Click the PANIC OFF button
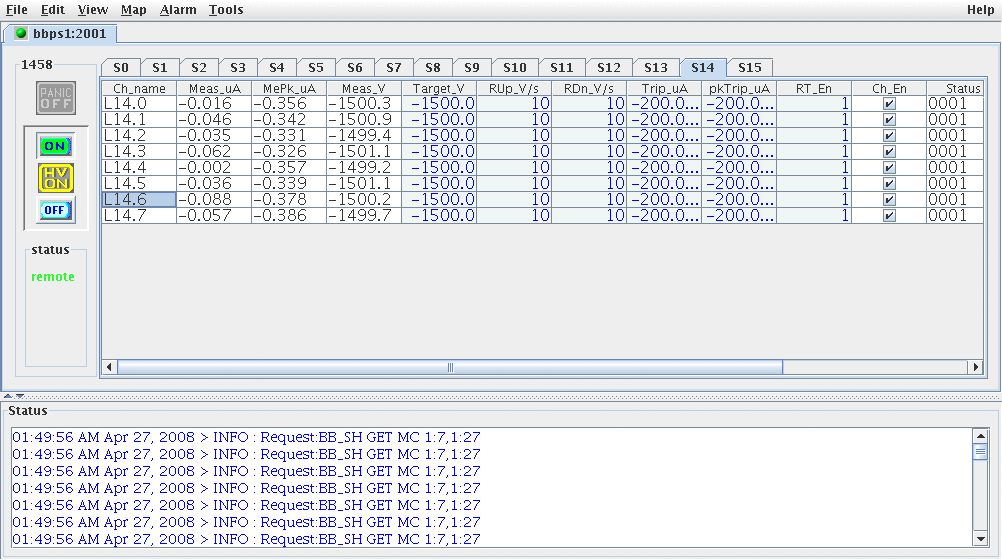This screenshot has height=560, width=1002. tap(56, 98)
